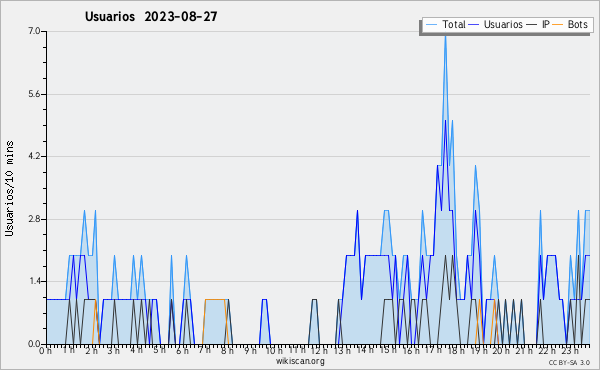Click the orange Bots legend line
The image size is (600, 370).
(558, 24)
